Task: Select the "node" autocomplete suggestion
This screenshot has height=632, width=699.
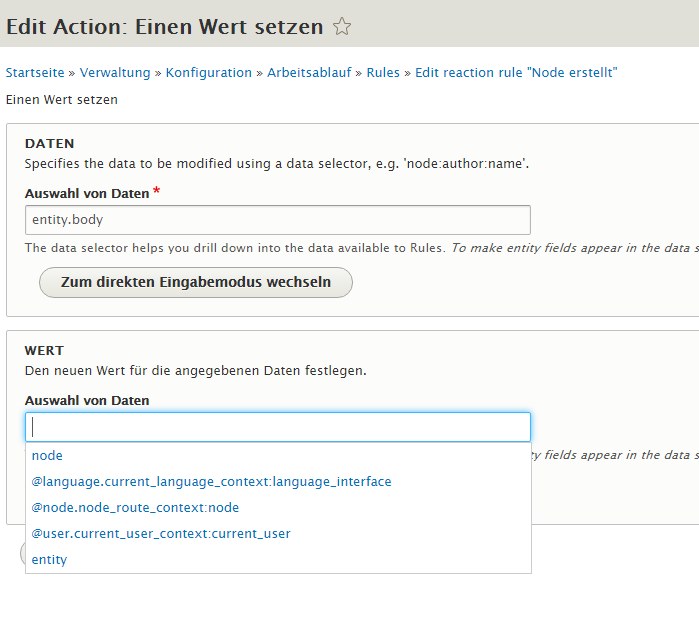Action: [x=47, y=456]
